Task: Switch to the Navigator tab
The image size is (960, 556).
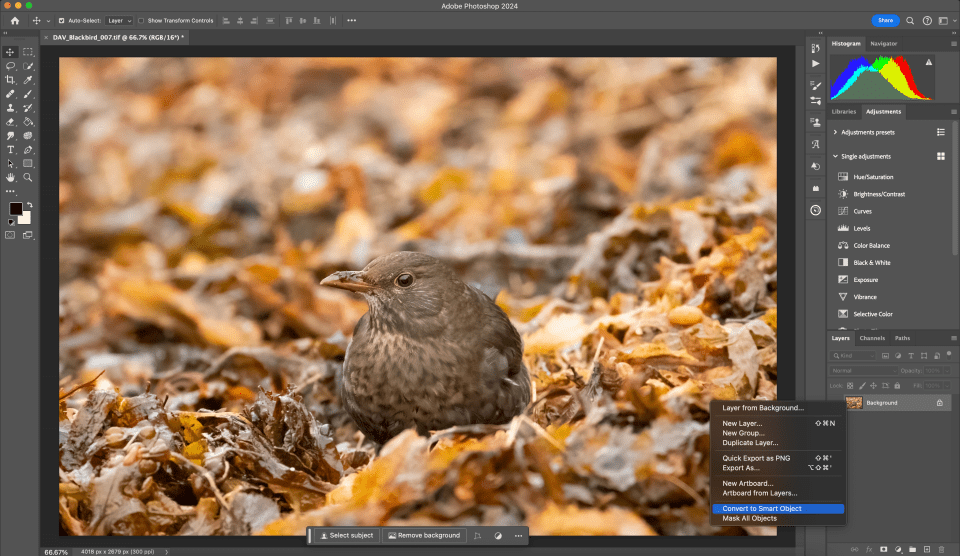Action: (x=883, y=43)
